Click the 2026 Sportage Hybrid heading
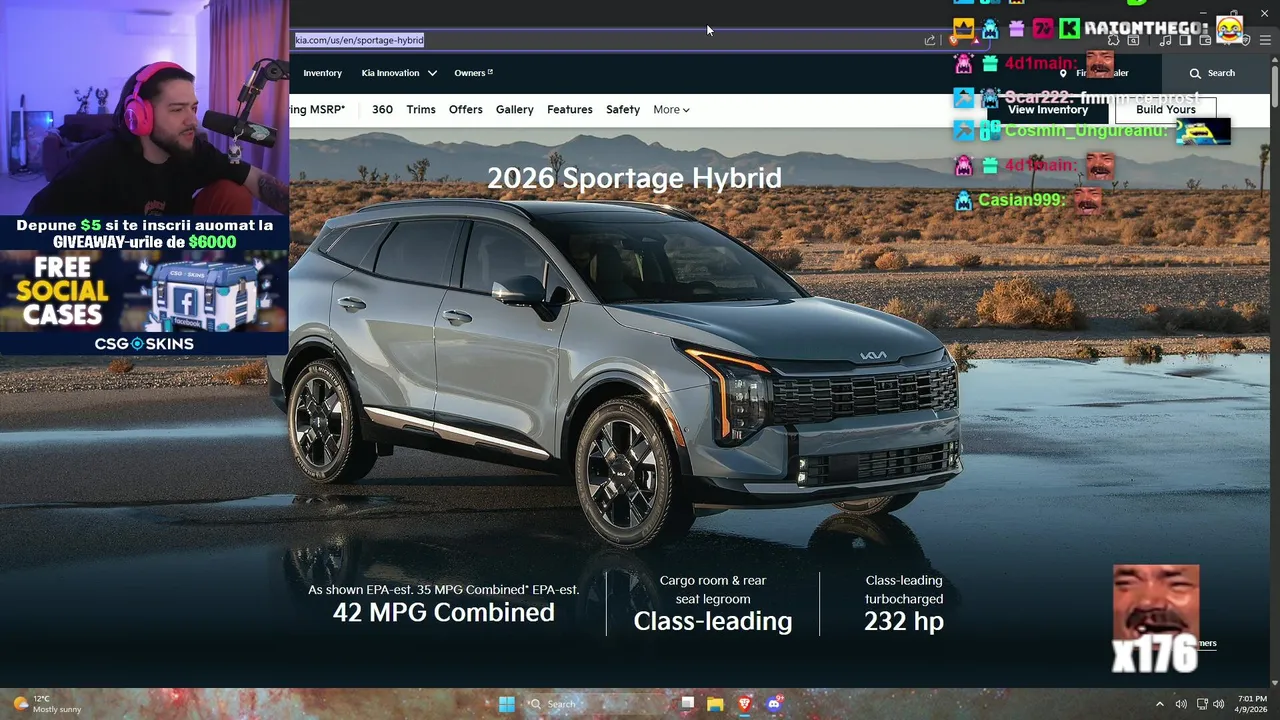The height and width of the screenshot is (720, 1280). 634,178
